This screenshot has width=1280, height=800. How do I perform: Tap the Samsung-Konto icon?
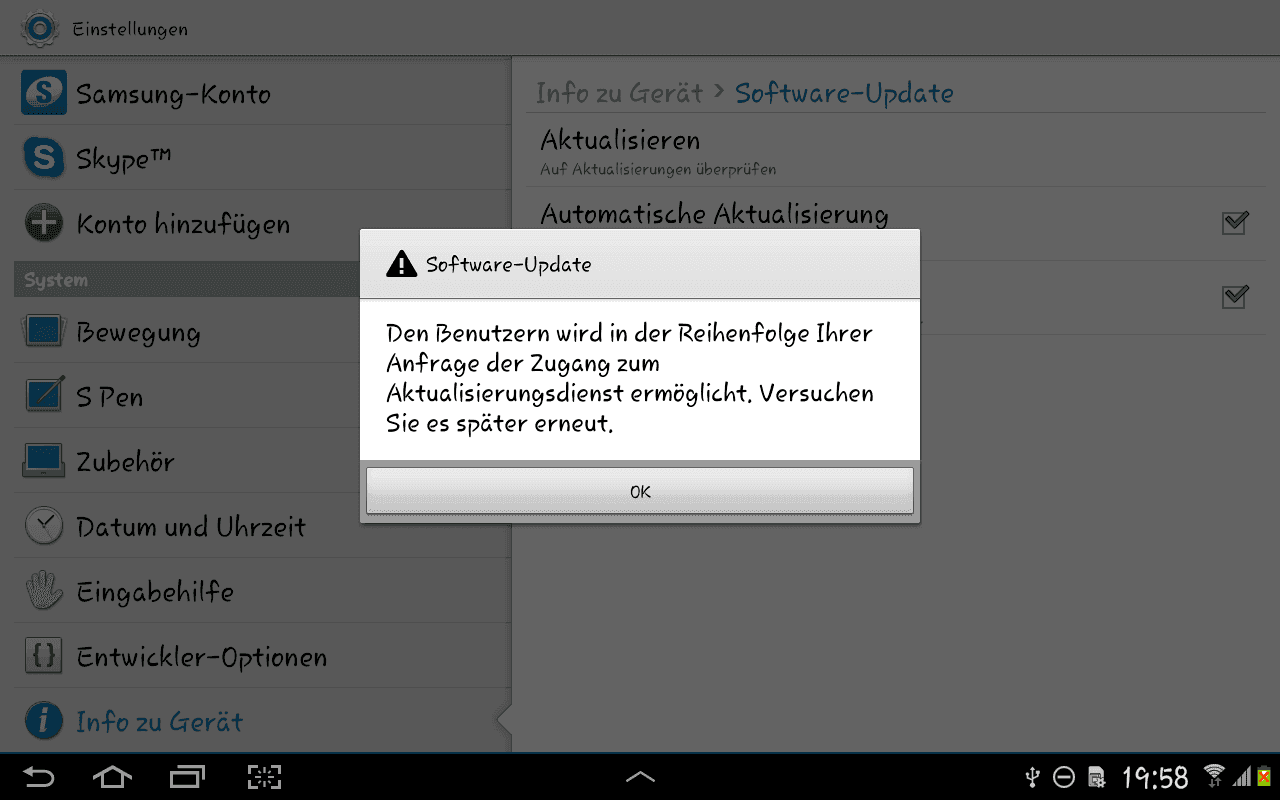43,94
